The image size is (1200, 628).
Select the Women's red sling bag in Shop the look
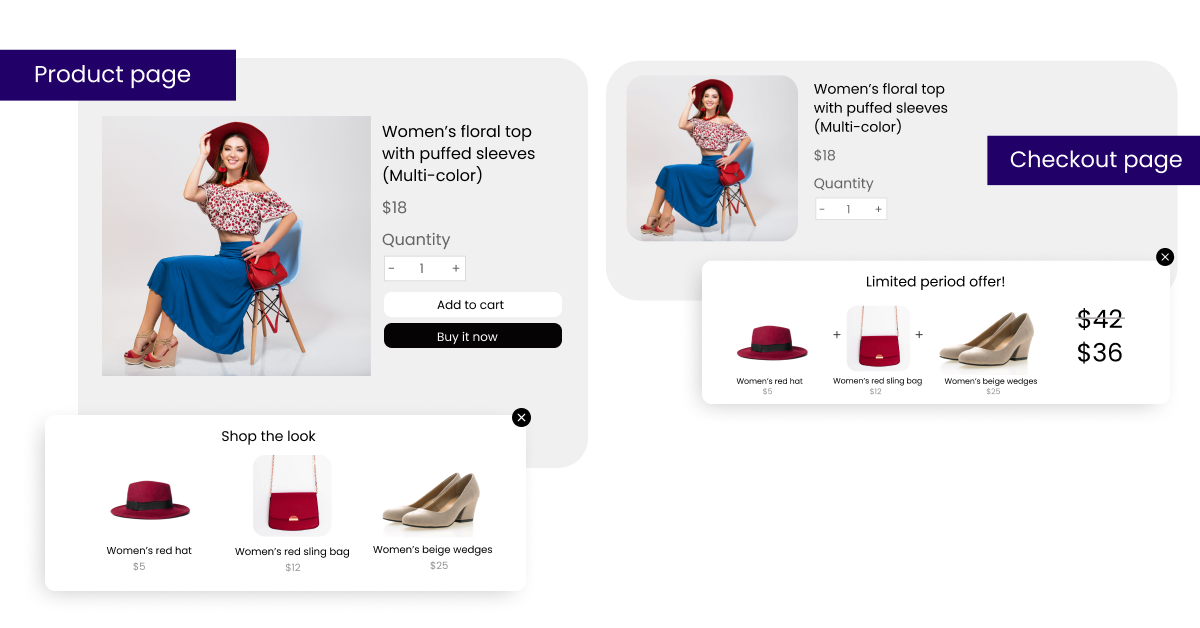tap(292, 495)
